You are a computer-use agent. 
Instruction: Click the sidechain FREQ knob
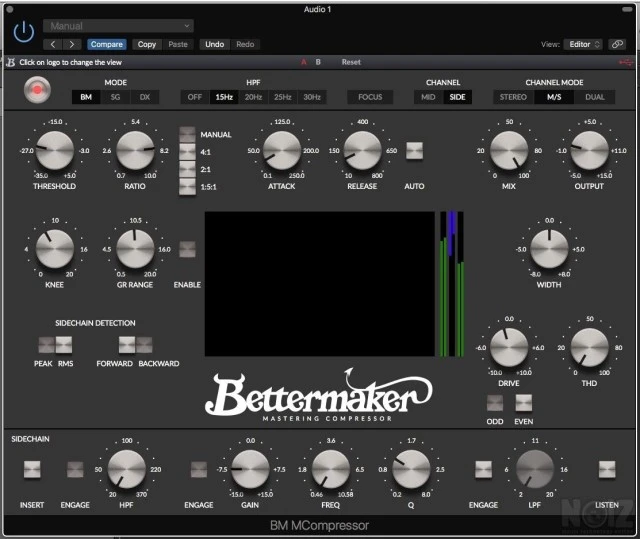coord(331,469)
